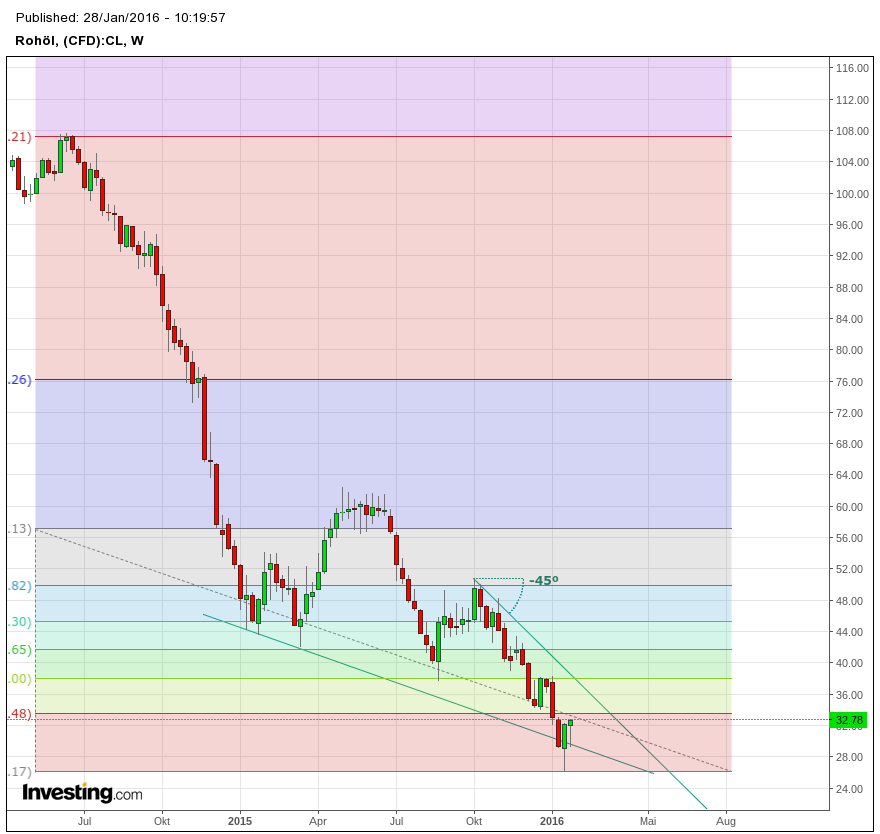
Task: Click the Fibonacci level label .13)
Action: pos(20,529)
